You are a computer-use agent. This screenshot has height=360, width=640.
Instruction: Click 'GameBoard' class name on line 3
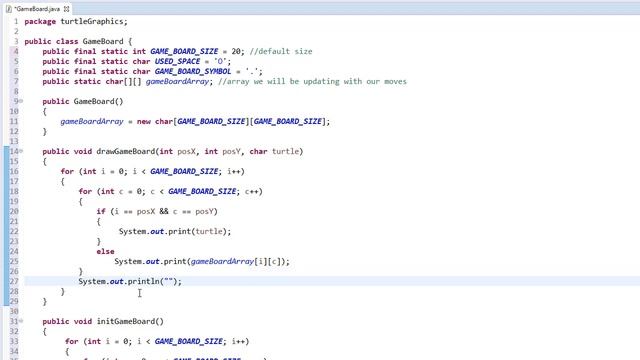coord(103,41)
